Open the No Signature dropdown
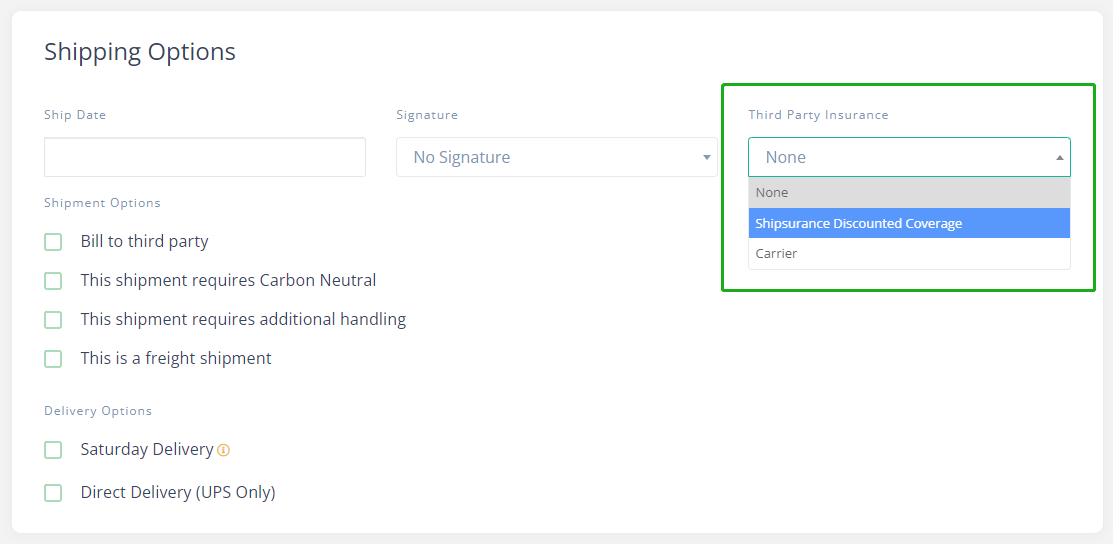This screenshot has width=1113, height=544. pyautogui.click(x=556, y=157)
